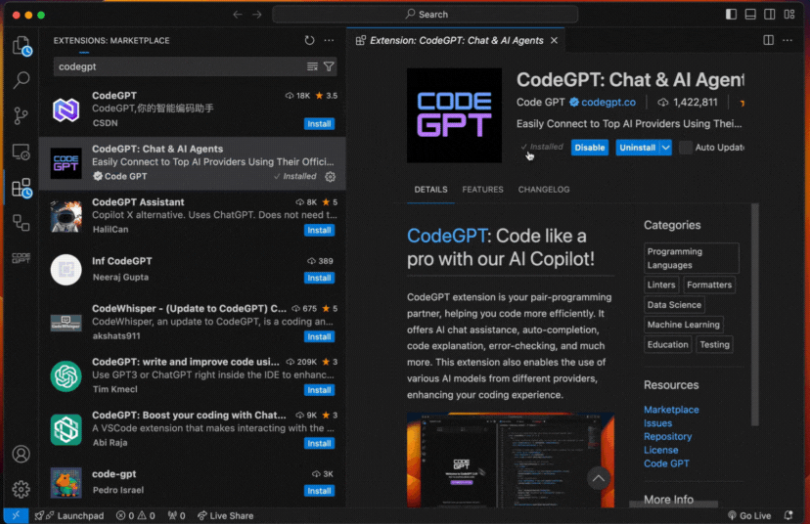Go forward with the navigation arrow
Screen dimensions: 810x524
tap(257, 14)
